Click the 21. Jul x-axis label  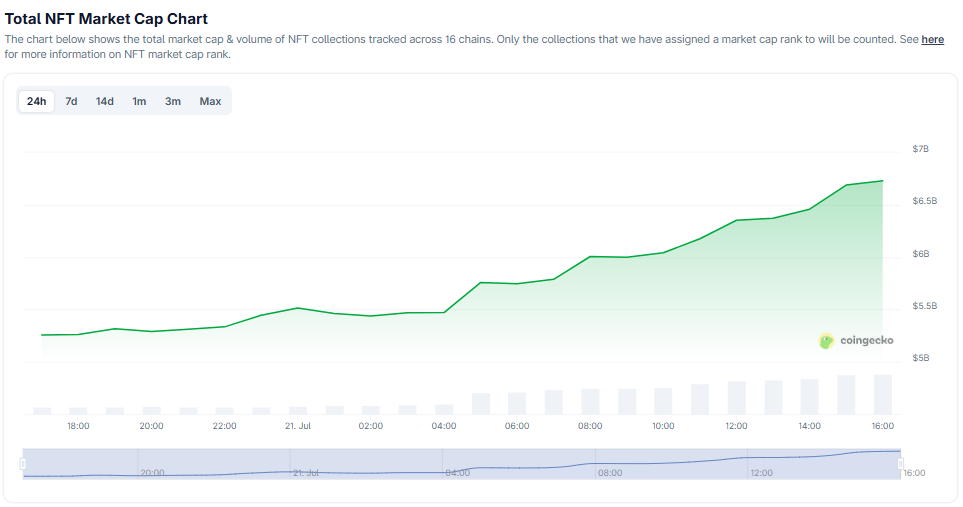tap(298, 426)
